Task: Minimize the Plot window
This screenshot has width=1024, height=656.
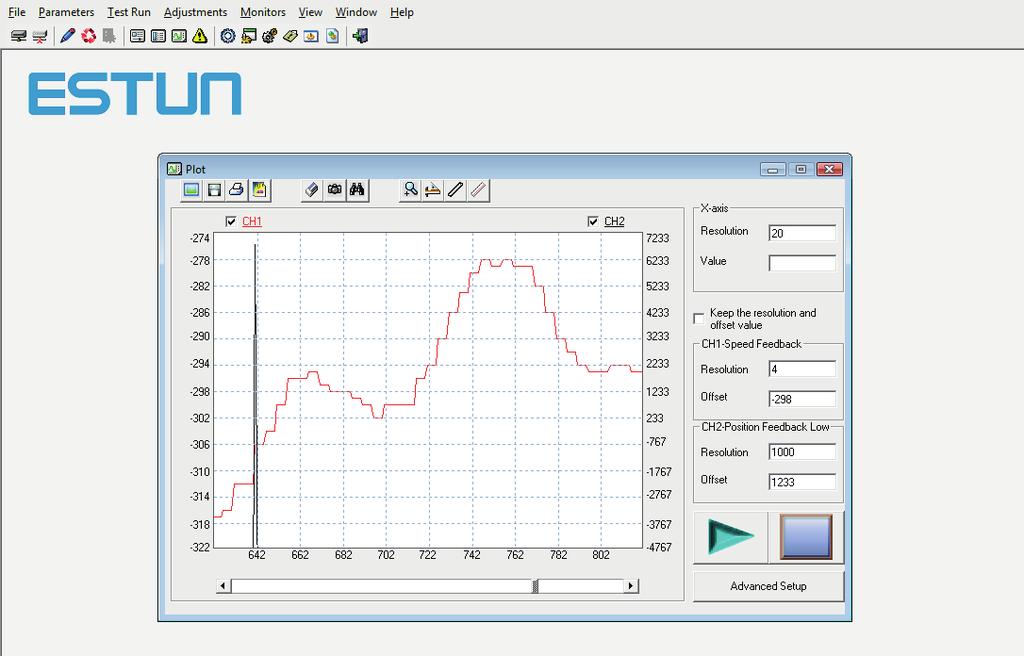Action: pos(773,169)
